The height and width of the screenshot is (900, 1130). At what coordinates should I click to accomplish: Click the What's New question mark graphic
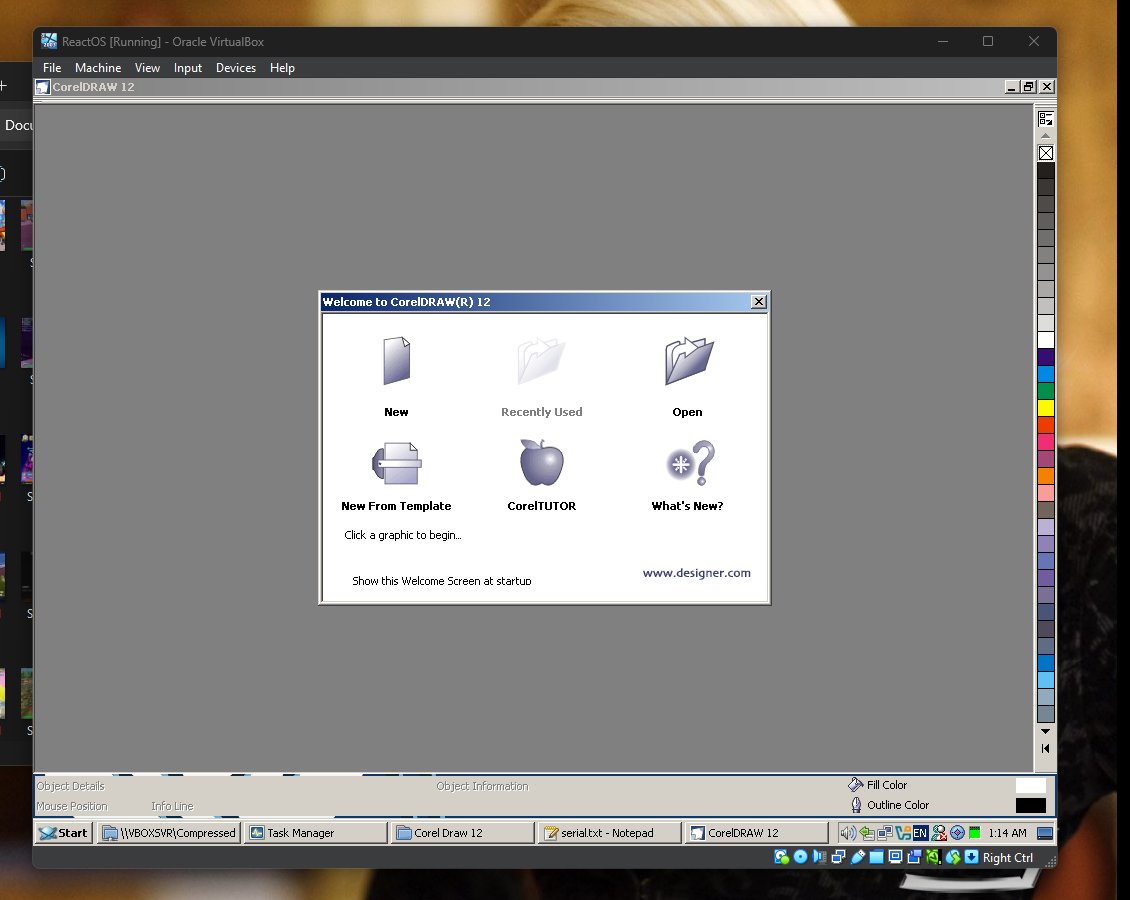click(x=690, y=463)
